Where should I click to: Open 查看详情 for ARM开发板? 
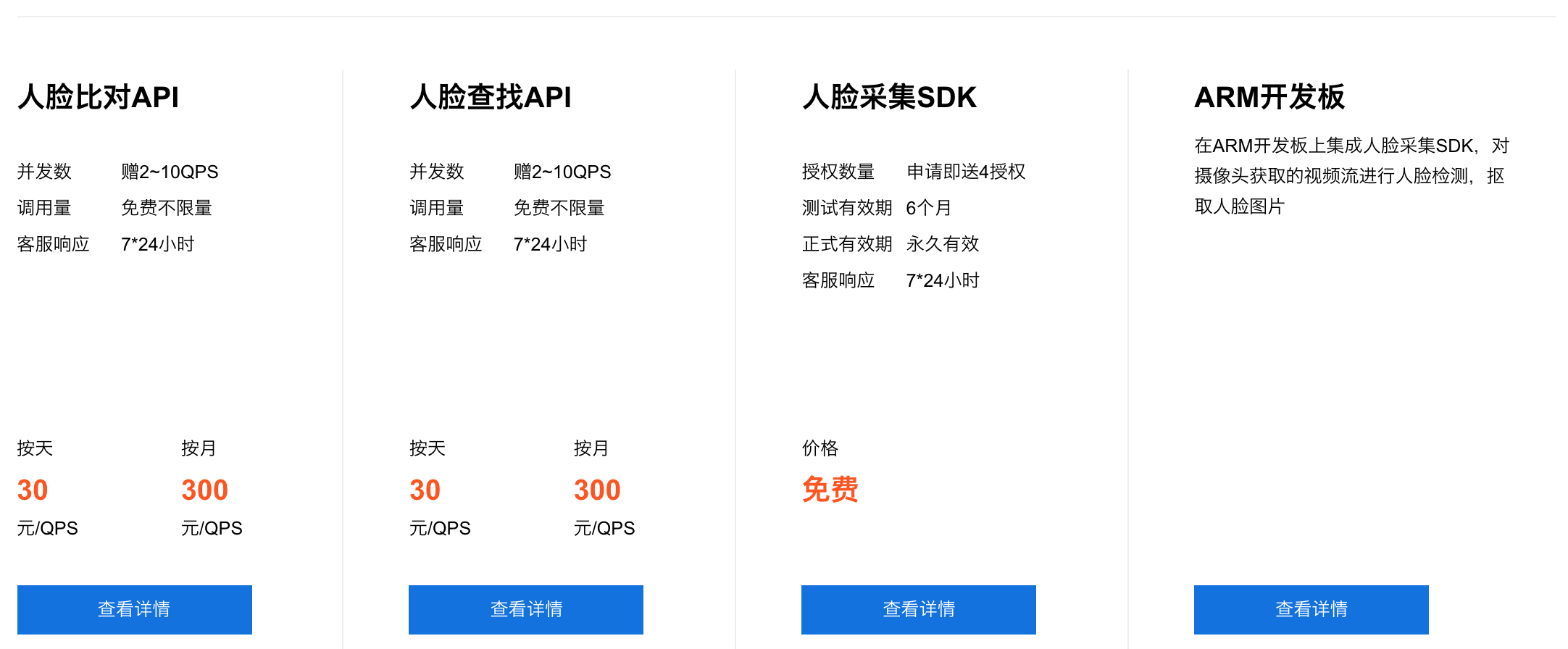pyautogui.click(x=1311, y=609)
